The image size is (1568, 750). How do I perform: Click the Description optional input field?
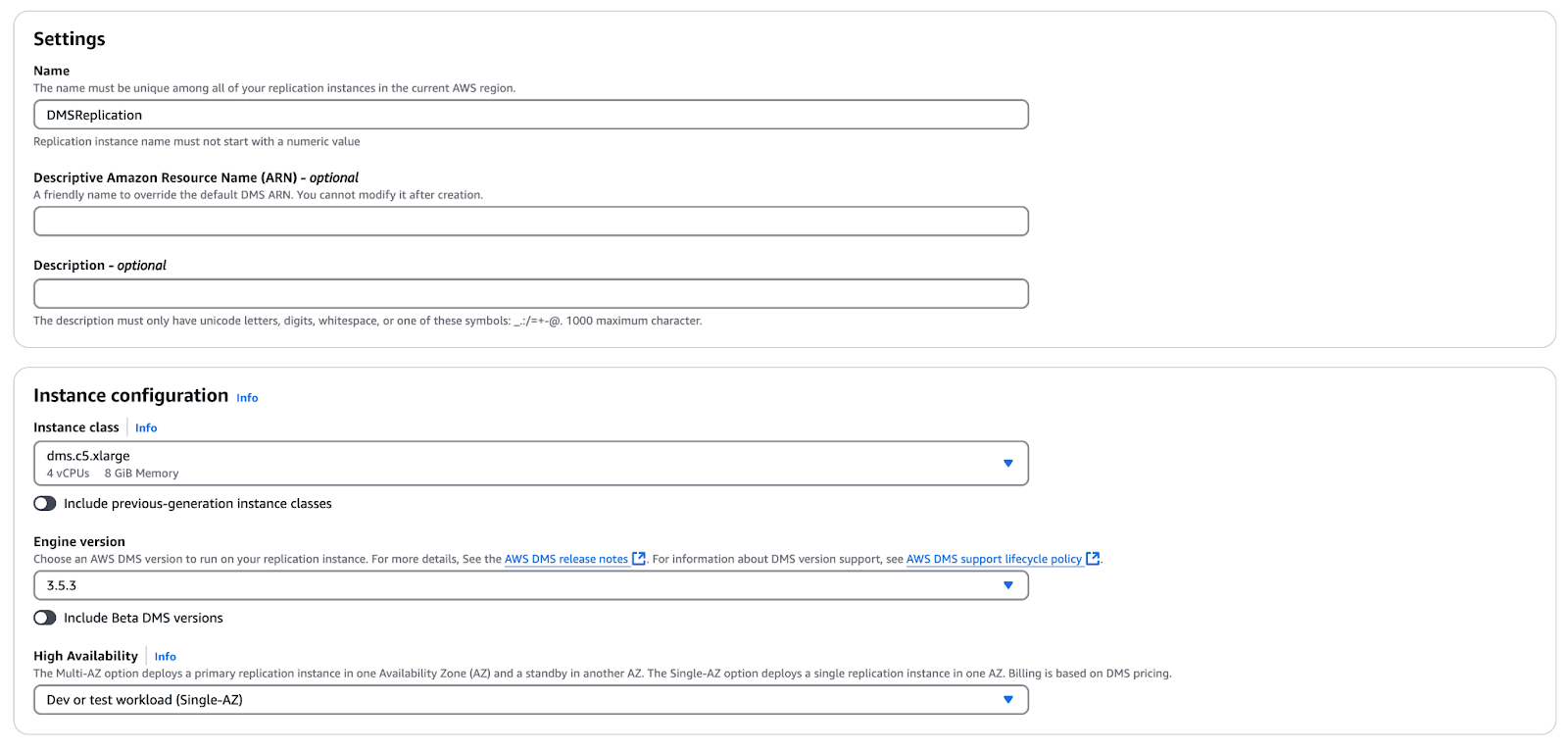(531, 294)
